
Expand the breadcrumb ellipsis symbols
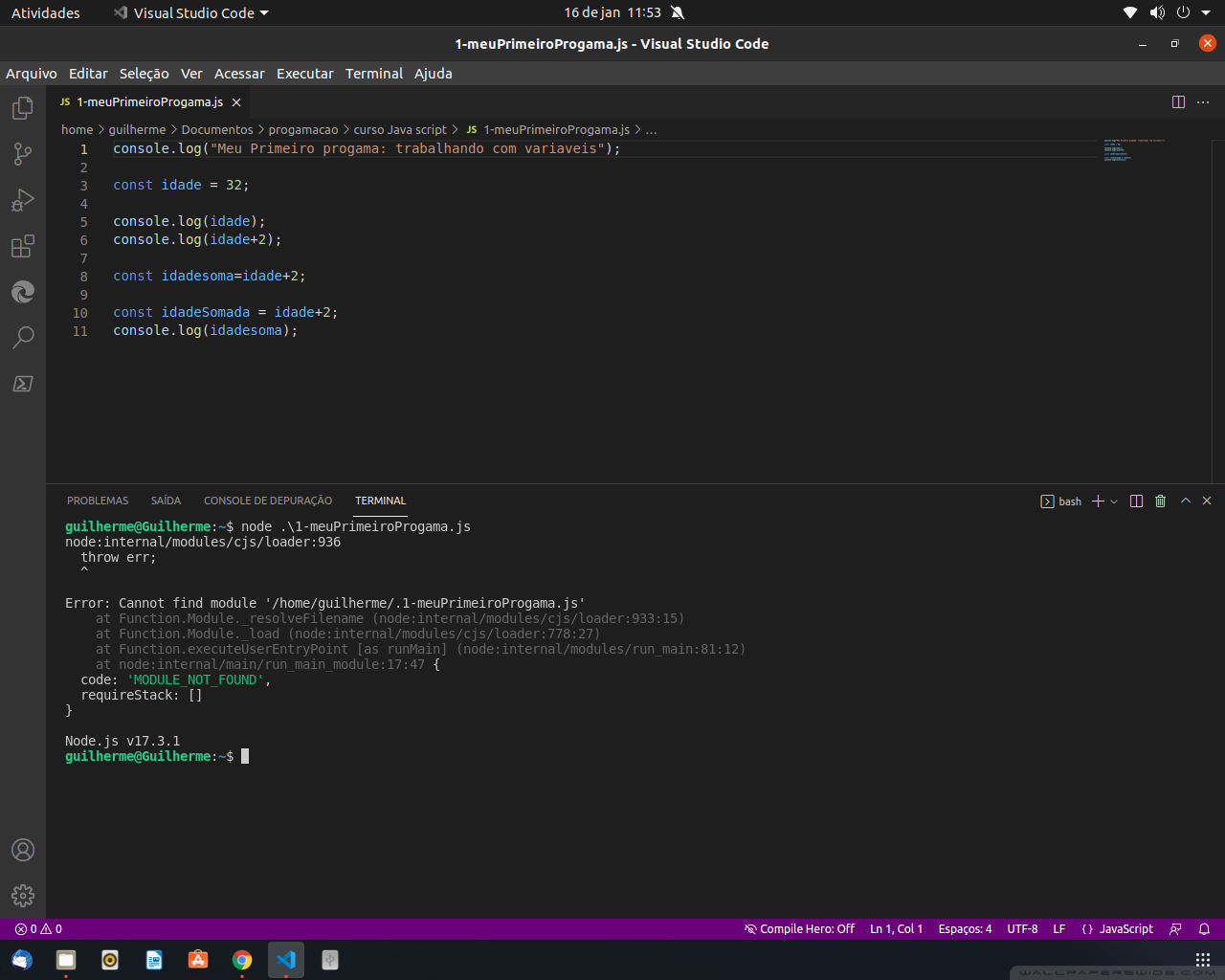point(651,130)
